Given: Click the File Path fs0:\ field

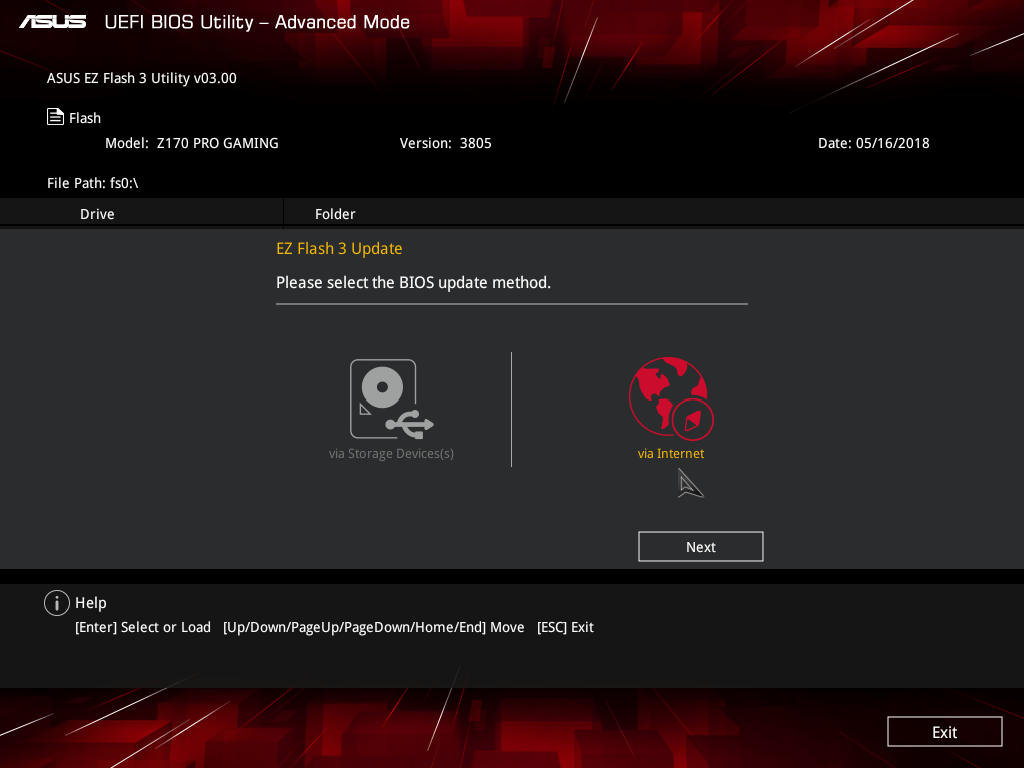Looking at the screenshot, I should point(92,183).
